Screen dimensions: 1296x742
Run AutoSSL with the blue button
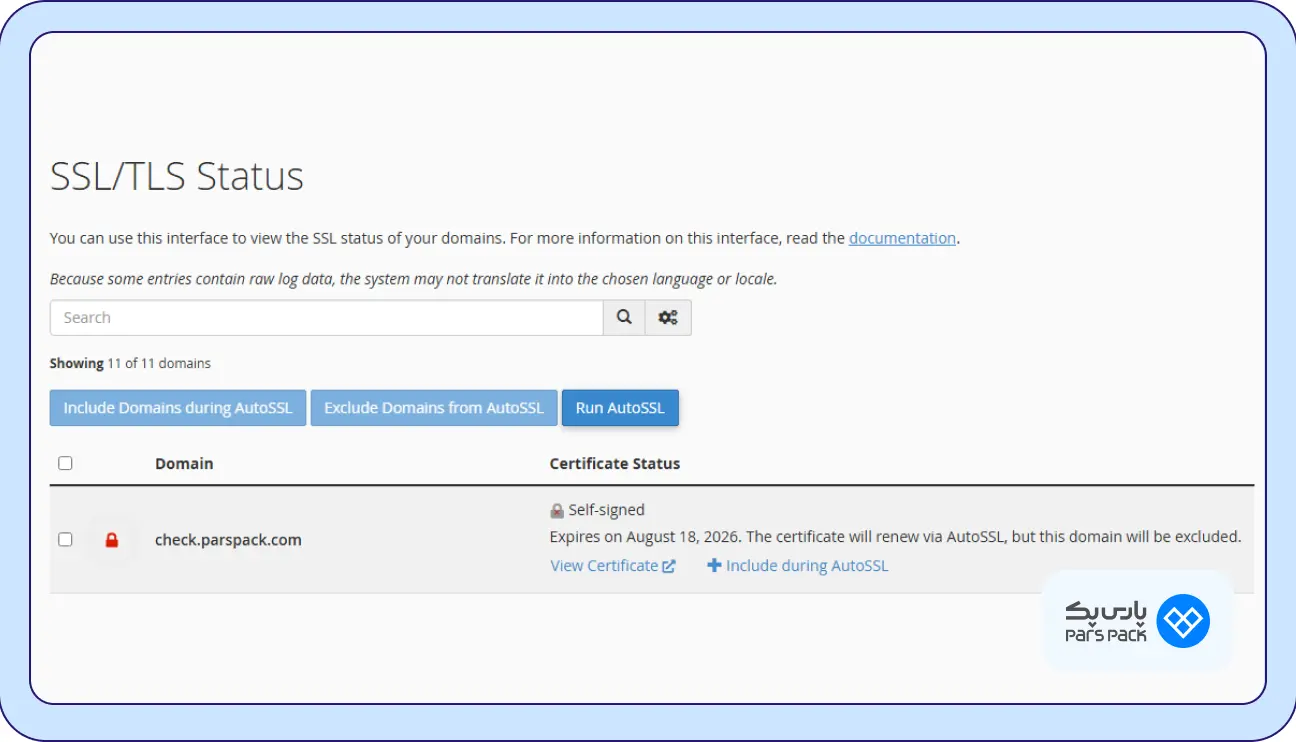point(620,408)
